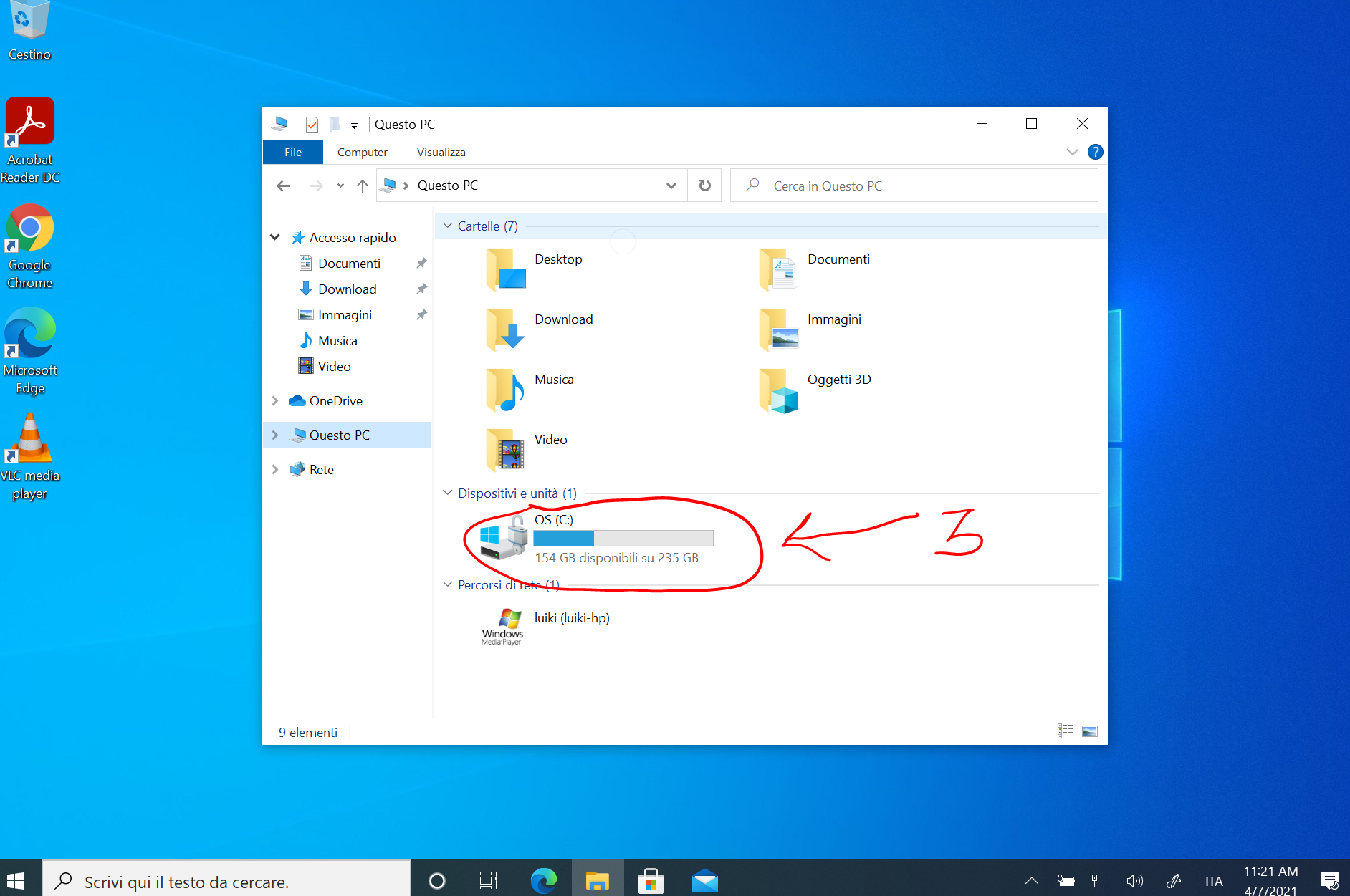Open the Mail app from the taskbar
This screenshot has height=896, width=1350.
click(704, 880)
